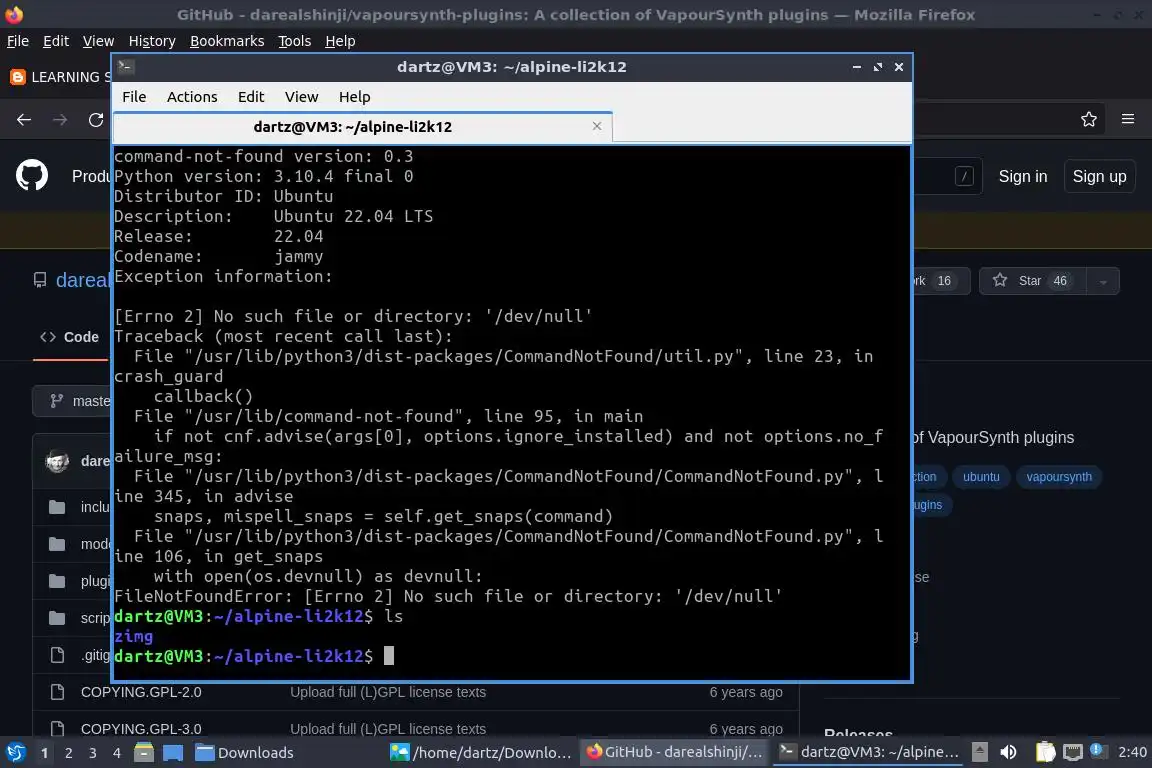The width and height of the screenshot is (1152, 768).
Task: Click the terminal icon in the terminal title bar
Action: click(x=125, y=67)
